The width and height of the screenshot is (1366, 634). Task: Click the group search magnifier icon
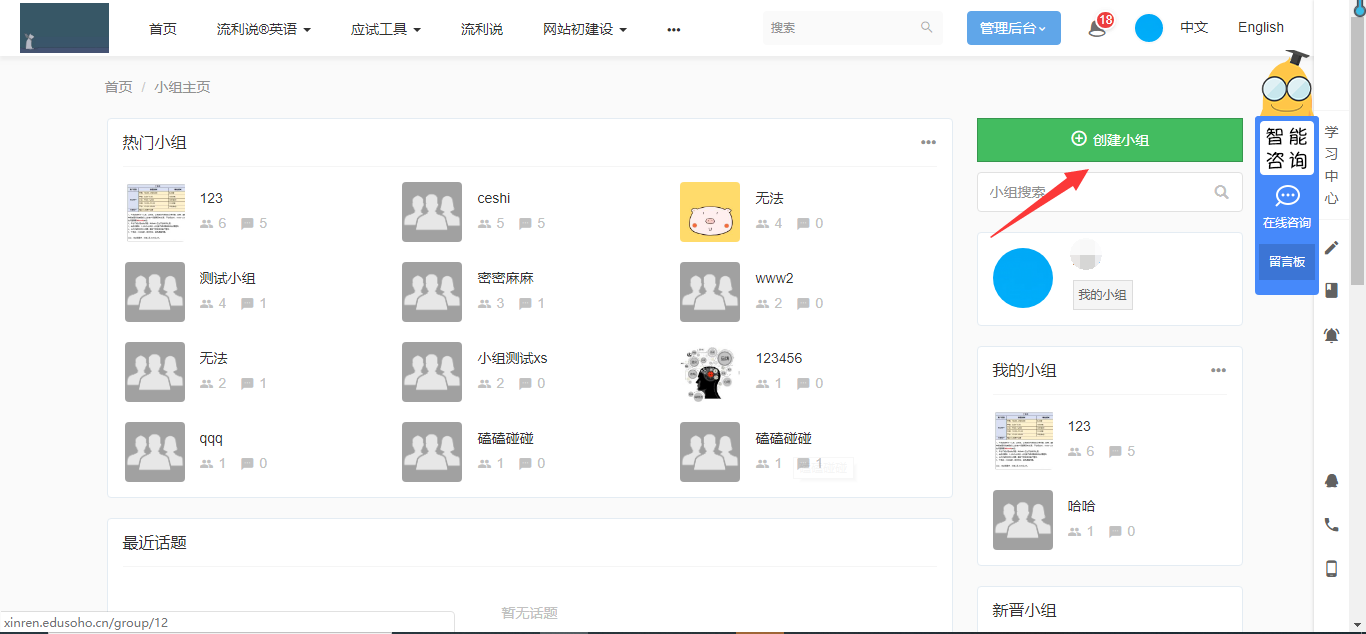tap(1221, 192)
